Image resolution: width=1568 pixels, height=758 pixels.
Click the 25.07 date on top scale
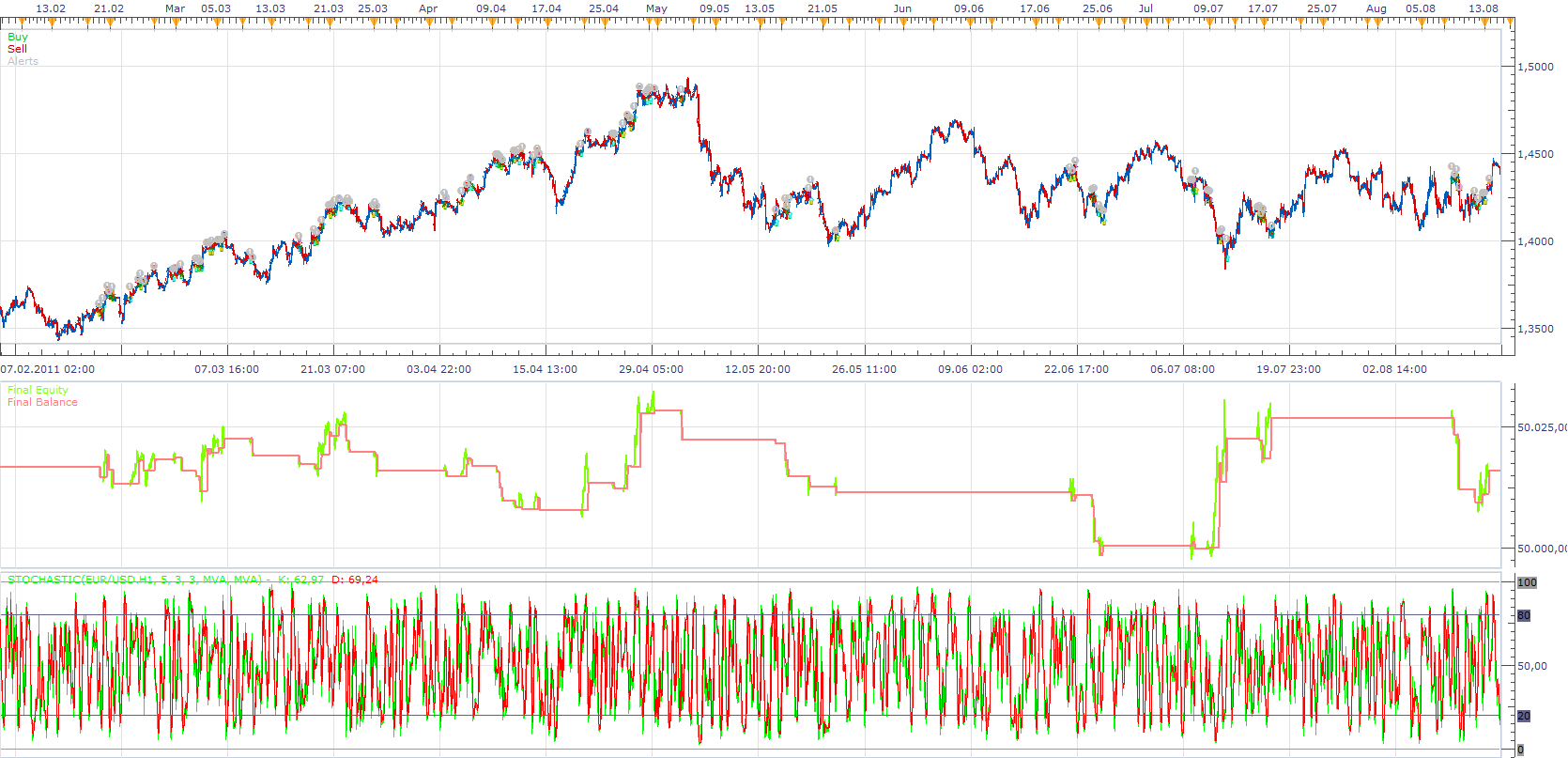tap(1322, 8)
